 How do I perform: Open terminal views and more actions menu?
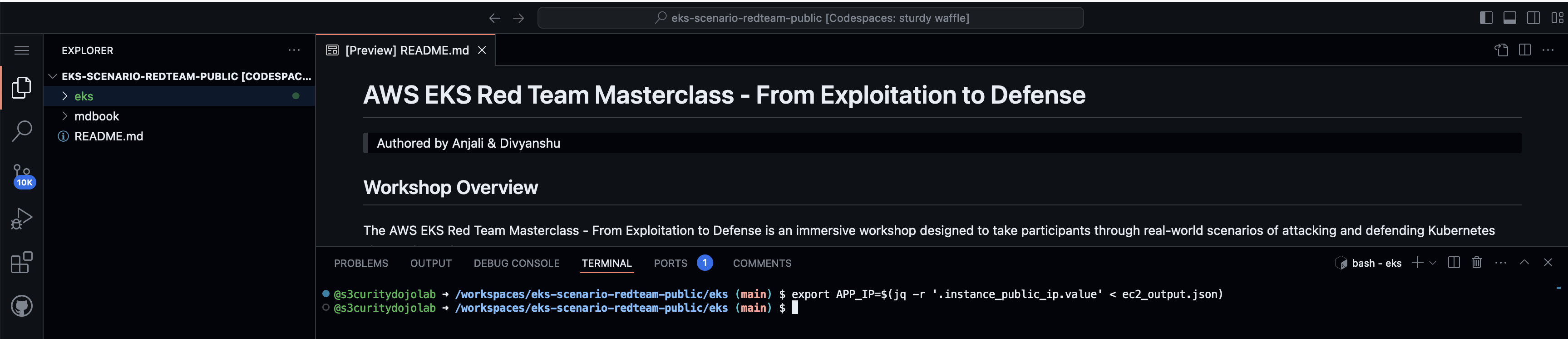click(1501, 263)
